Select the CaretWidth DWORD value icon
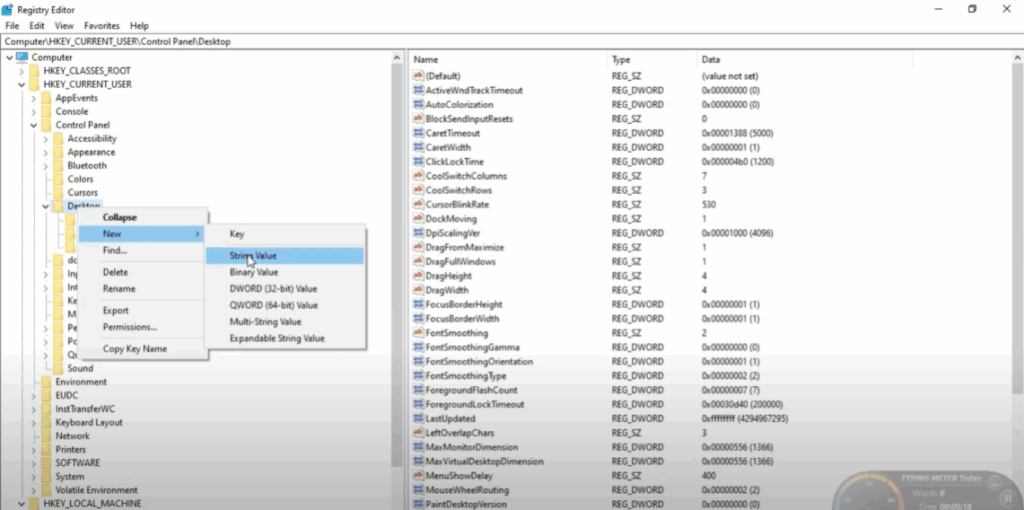 (x=418, y=147)
